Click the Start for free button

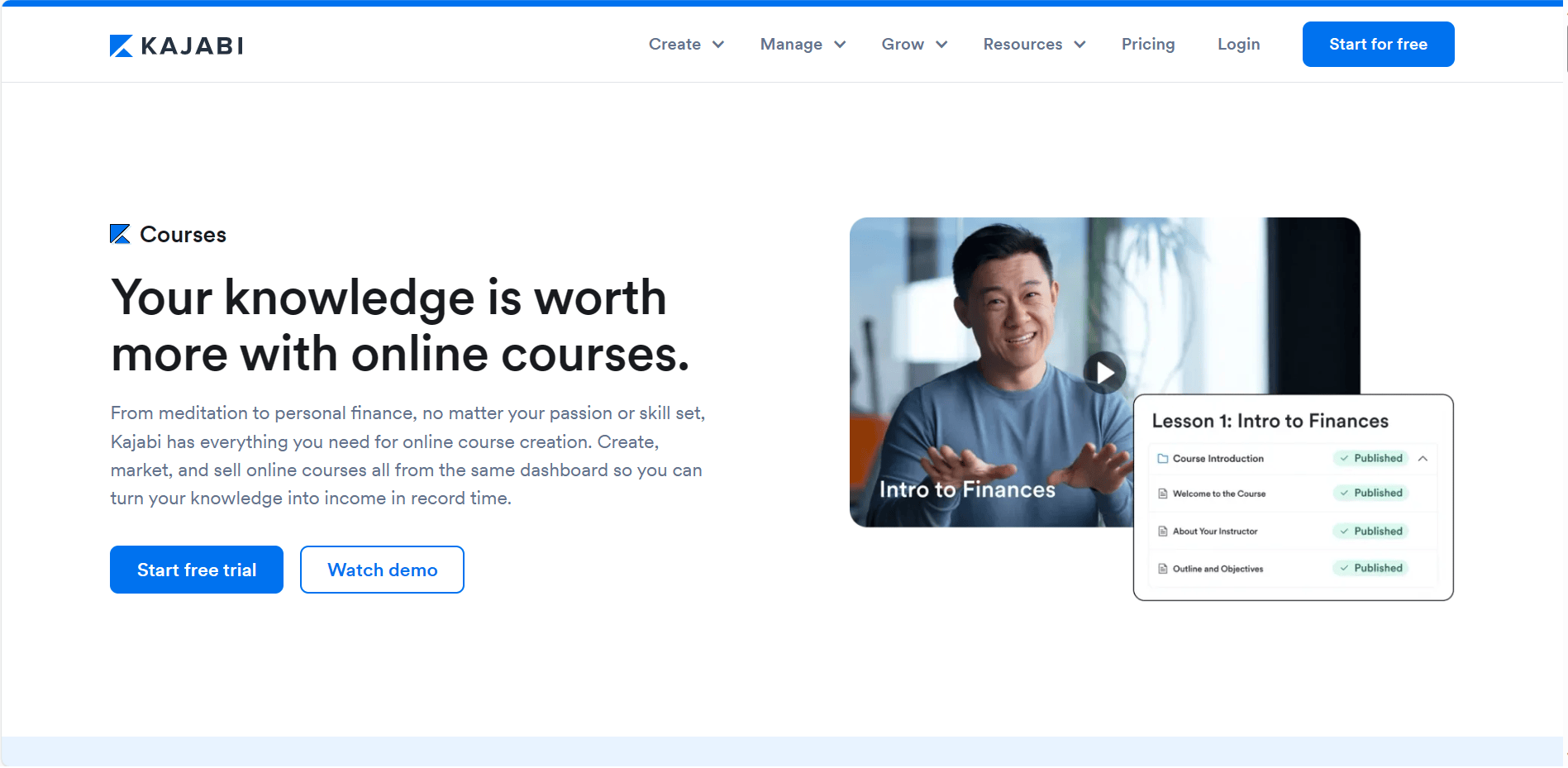(1377, 44)
